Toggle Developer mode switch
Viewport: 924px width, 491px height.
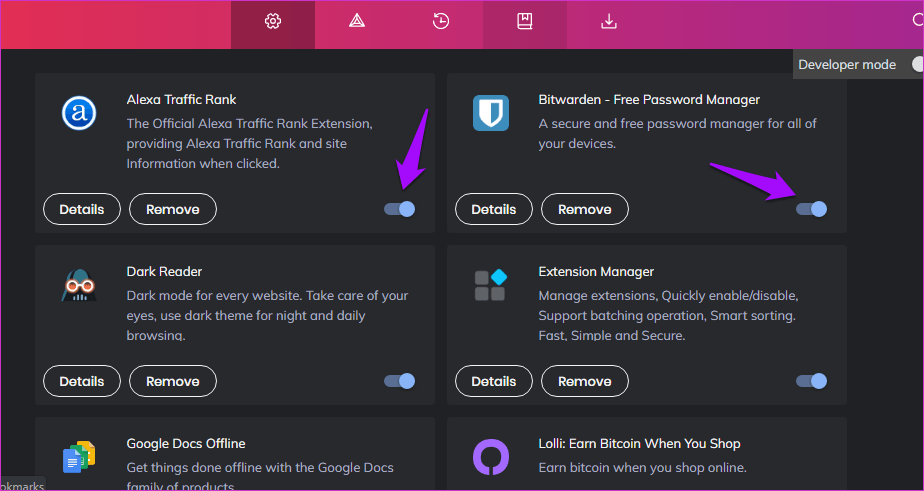click(x=917, y=64)
